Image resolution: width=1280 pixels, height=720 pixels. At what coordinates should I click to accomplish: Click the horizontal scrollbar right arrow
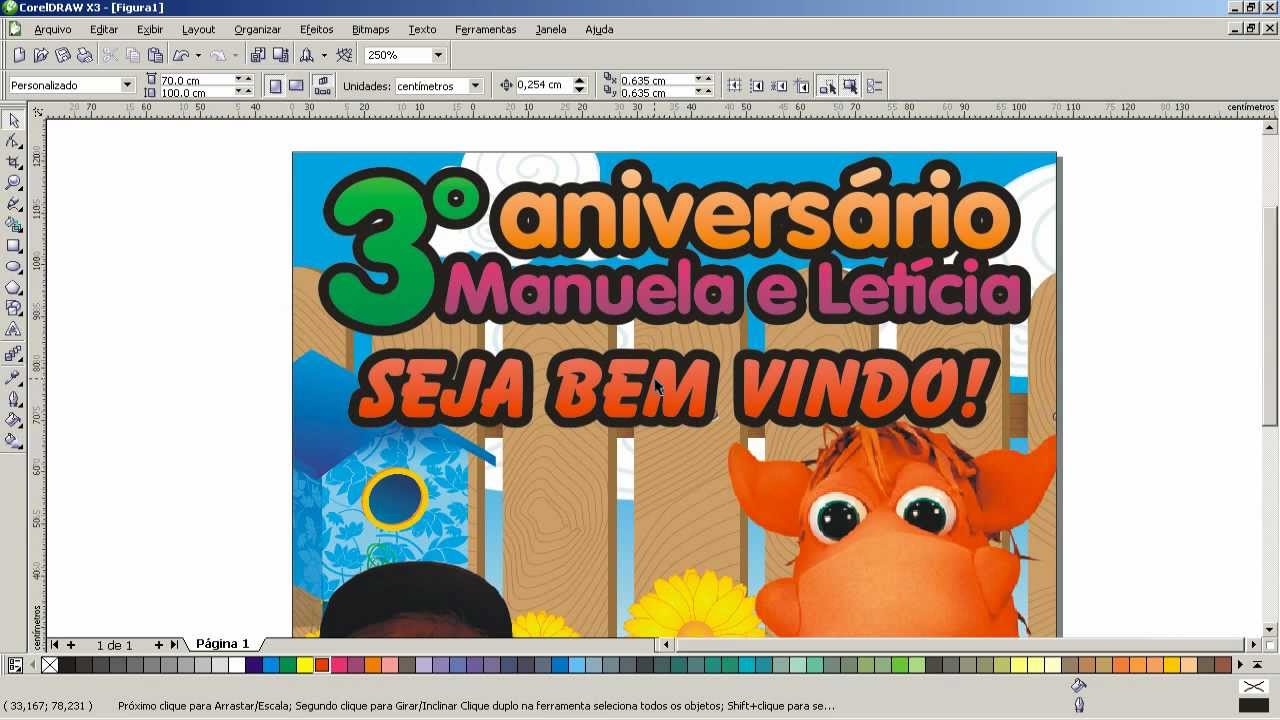pos(1254,645)
